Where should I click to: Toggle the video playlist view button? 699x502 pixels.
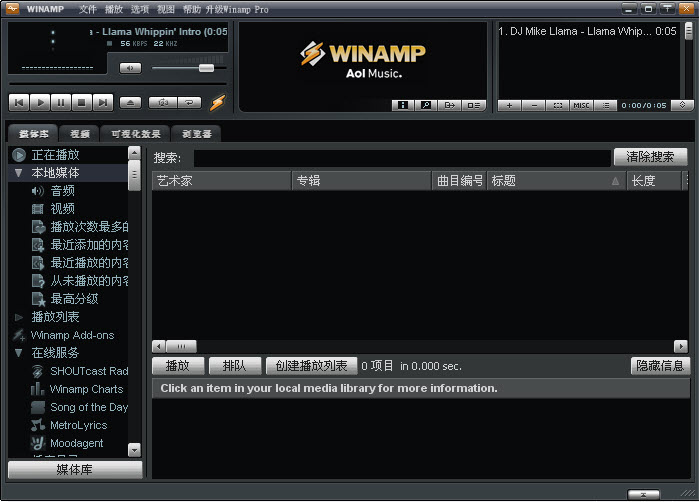[x=473, y=105]
